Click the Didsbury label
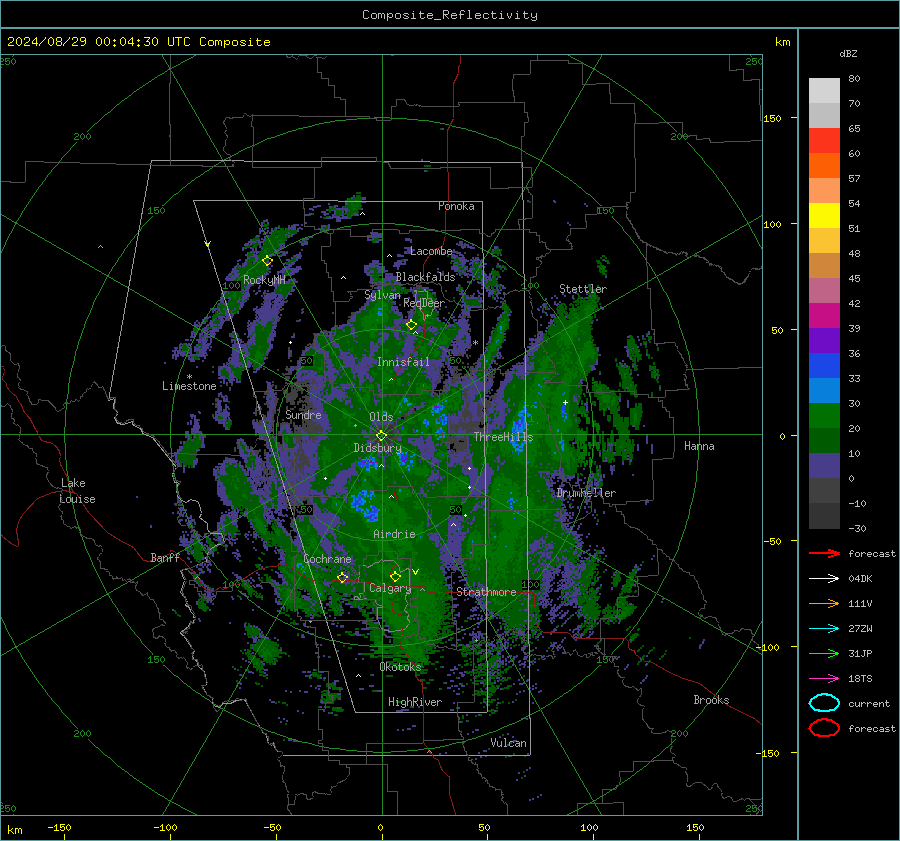The image size is (900, 841). point(378,448)
